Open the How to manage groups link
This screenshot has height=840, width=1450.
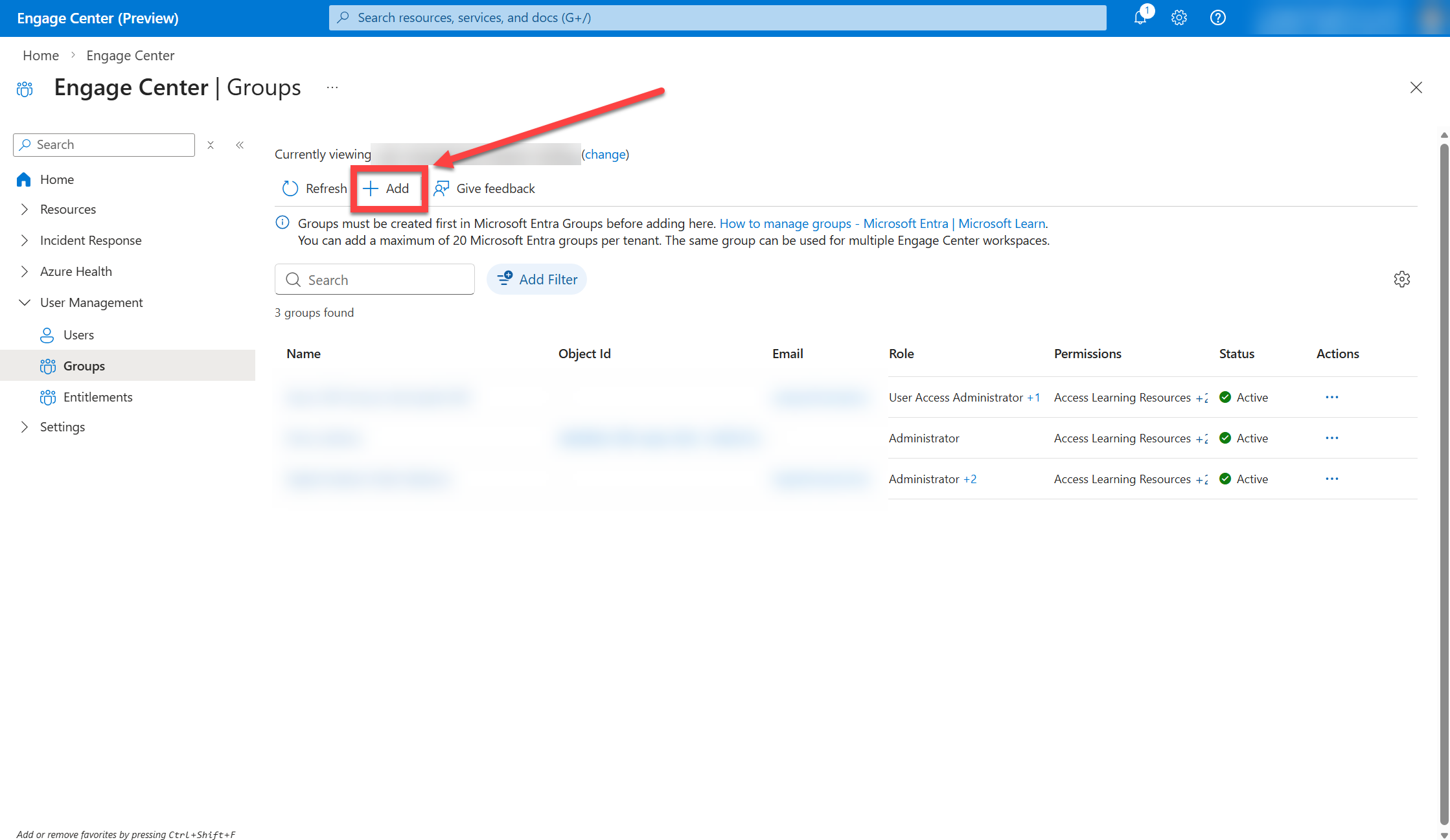pyautogui.click(x=883, y=223)
